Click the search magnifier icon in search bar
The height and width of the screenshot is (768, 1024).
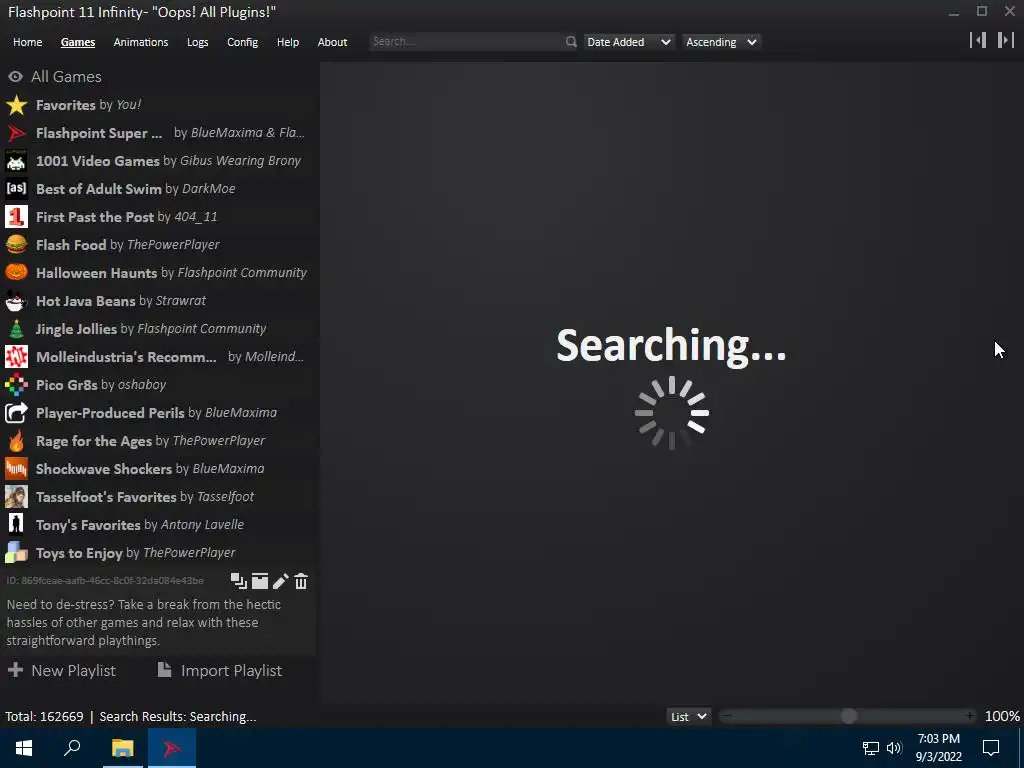(x=571, y=42)
